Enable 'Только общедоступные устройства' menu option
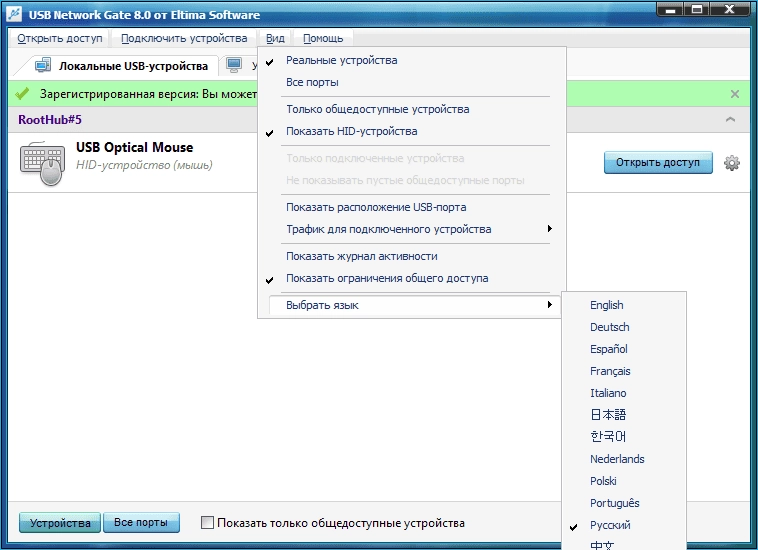Screen dimensions: 758x550 click(411, 109)
